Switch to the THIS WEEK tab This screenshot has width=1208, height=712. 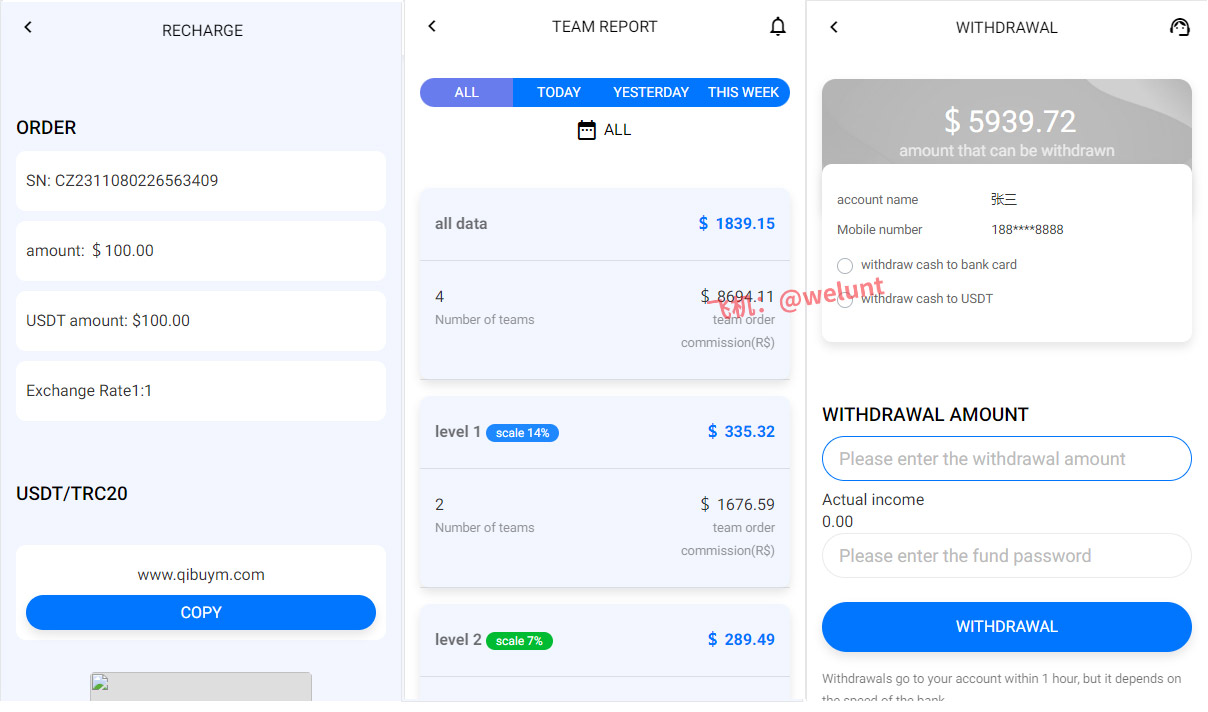tap(743, 93)
